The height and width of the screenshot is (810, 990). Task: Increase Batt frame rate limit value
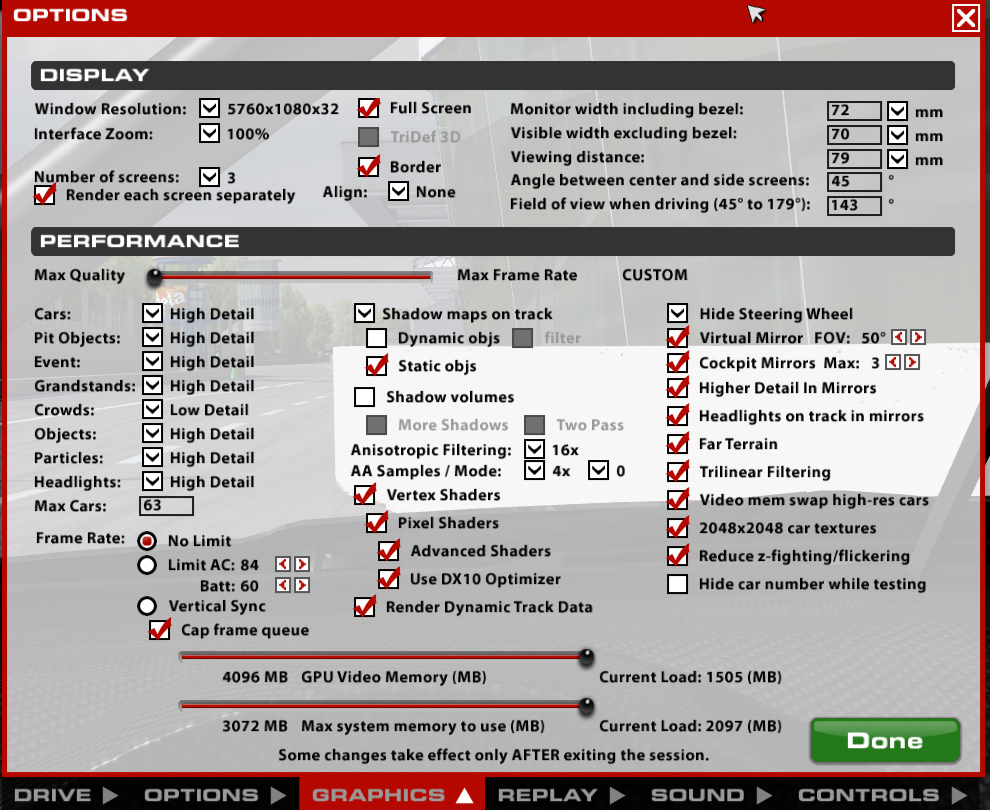(x=302, y=585)
